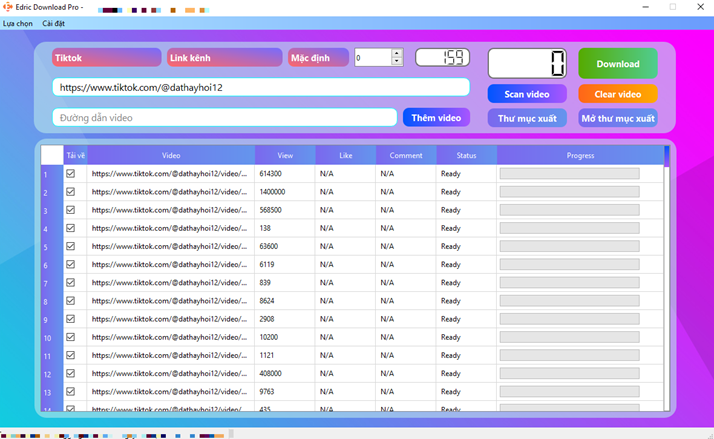Toggle the Tải về checkbox in row 10
The image size is (714, 439).
coord(70,337)
